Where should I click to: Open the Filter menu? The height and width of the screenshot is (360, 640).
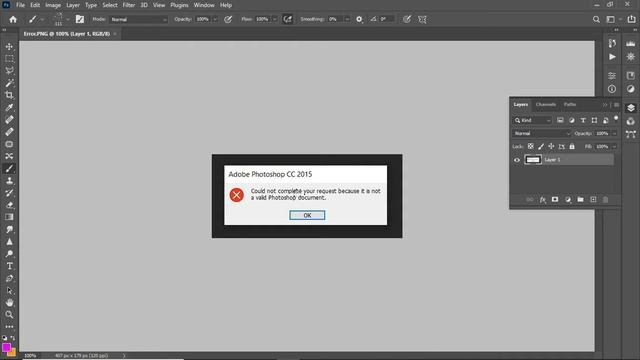coord(129,5)
